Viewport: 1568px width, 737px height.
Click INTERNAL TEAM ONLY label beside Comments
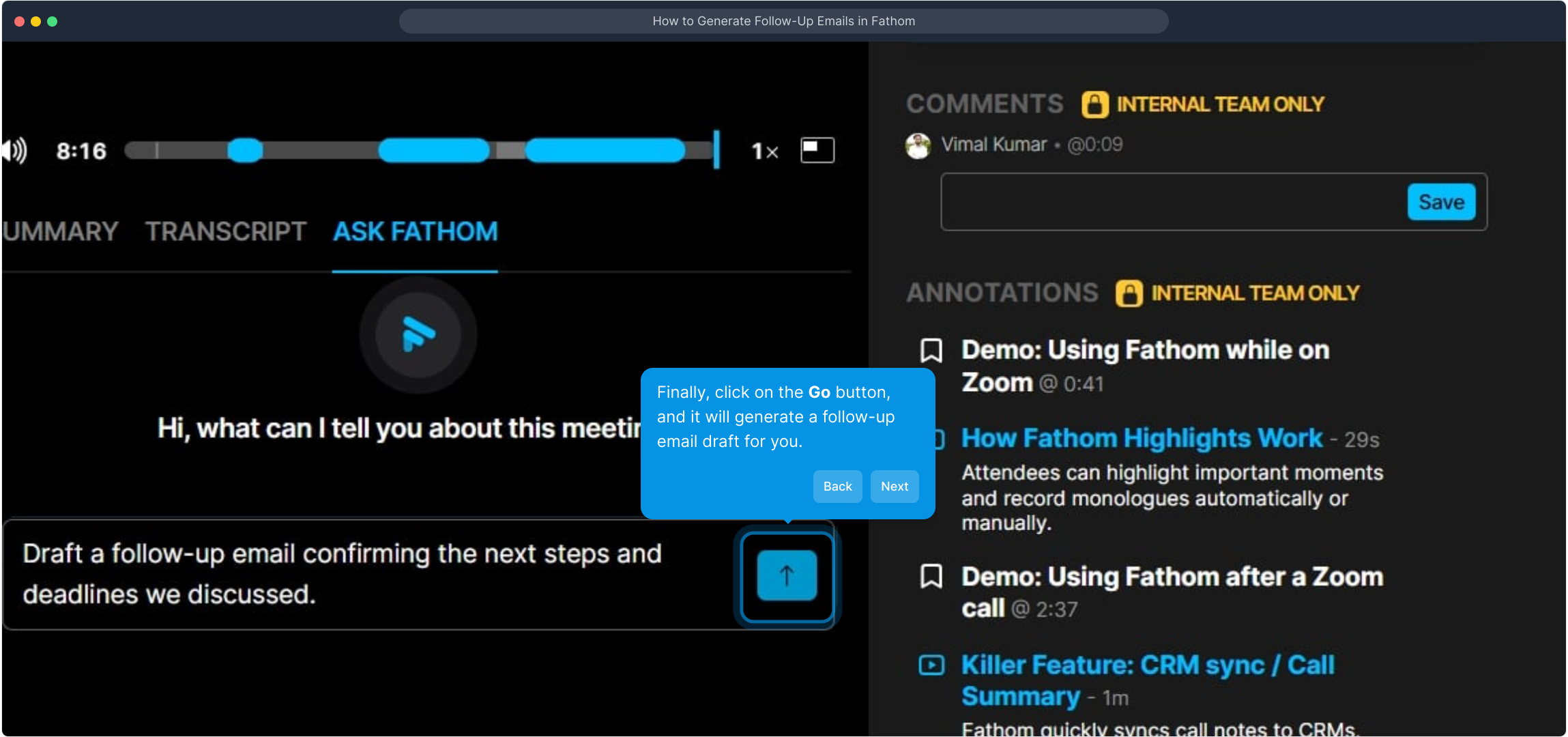1220,104
